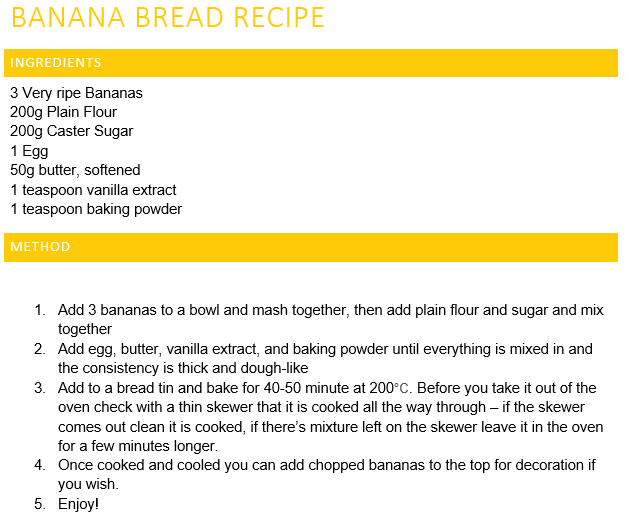Click the word 'together' in step 1
This screenshot has height=524, width=627.
(x=85, y=329)
